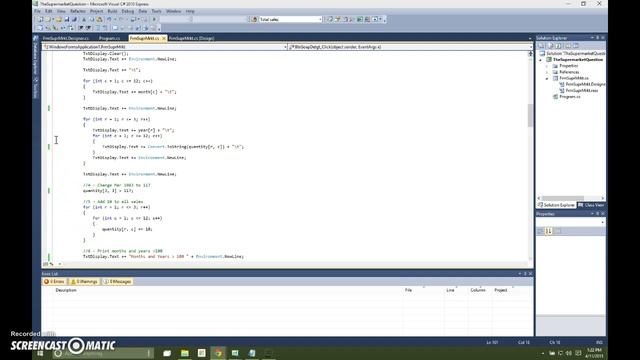Switch to the FrmSupMrkt.cs [Design] tab
Viewport: 640px width, 360px height.
[191, 38]
